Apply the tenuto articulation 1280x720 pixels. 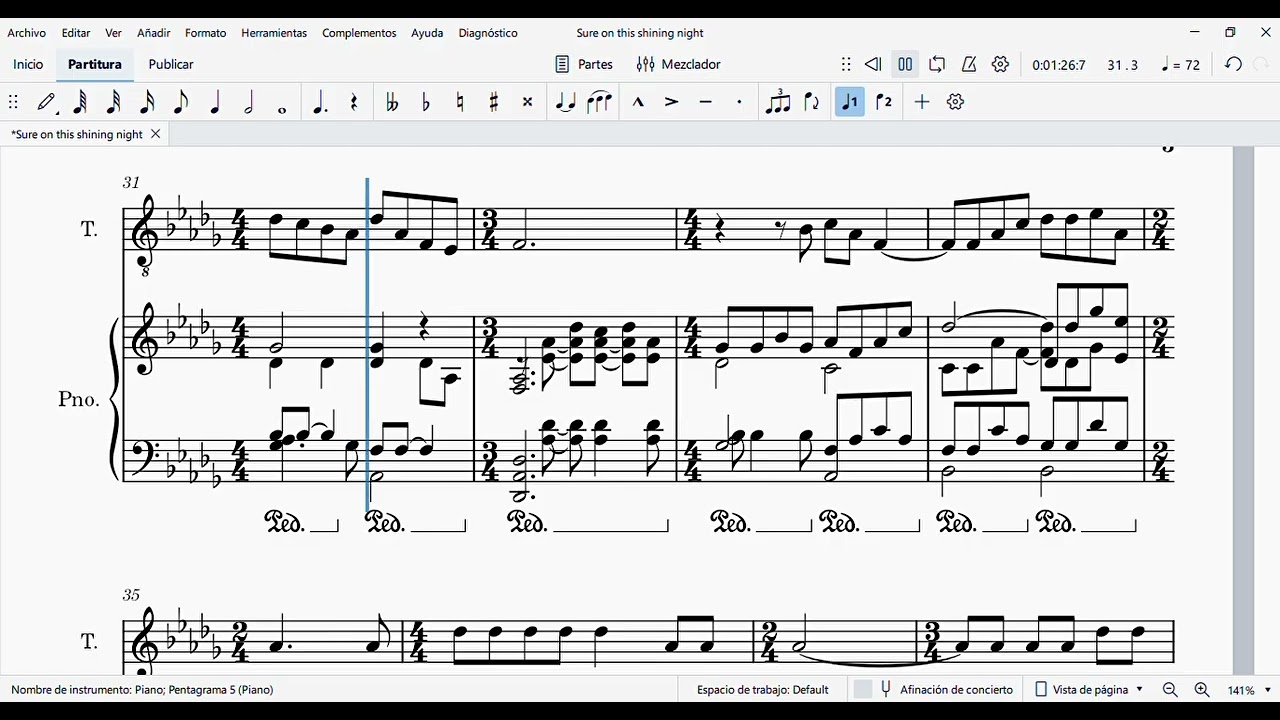(x=706, y=102)
